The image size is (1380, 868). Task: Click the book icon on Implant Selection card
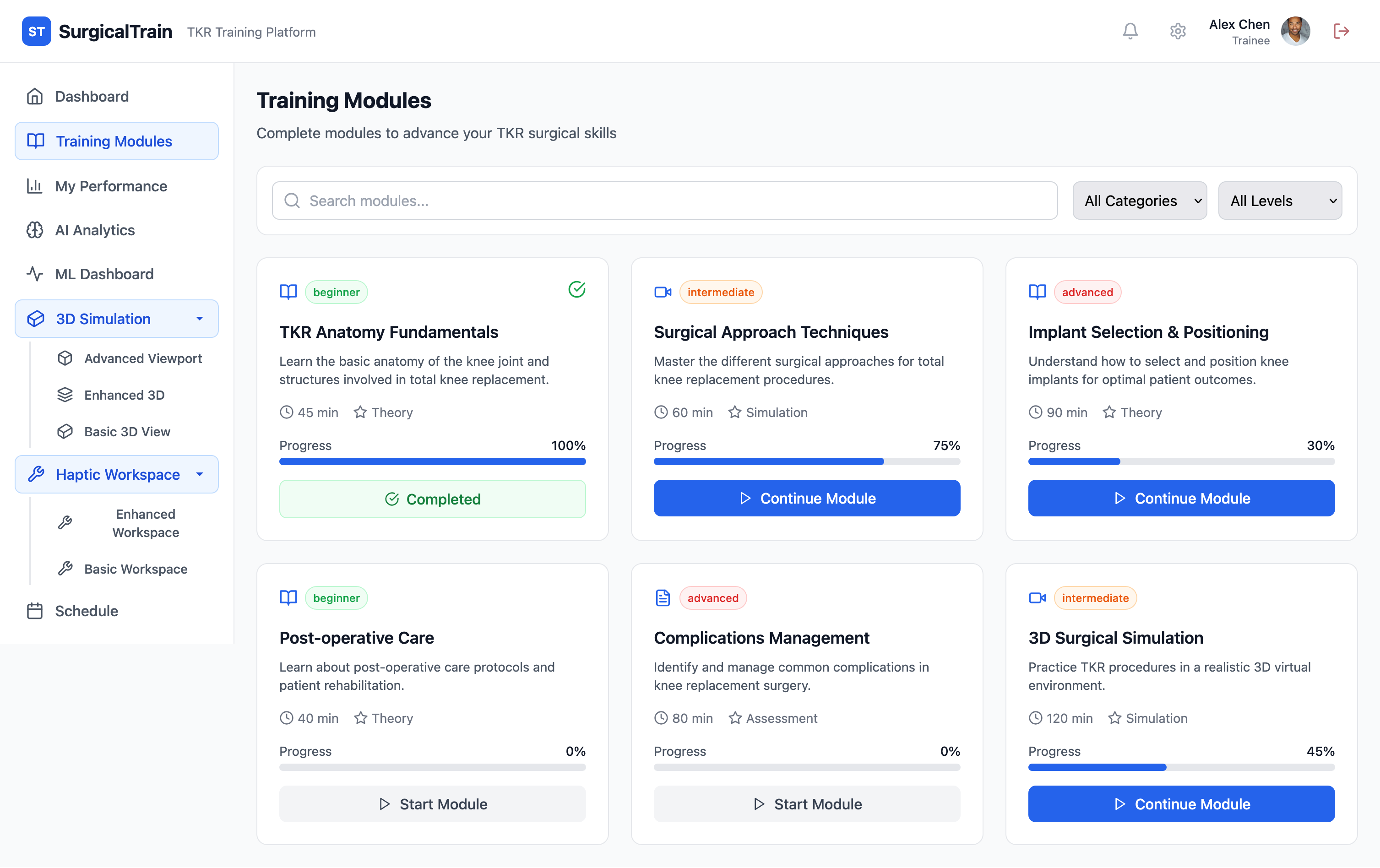pos(1037,292)
